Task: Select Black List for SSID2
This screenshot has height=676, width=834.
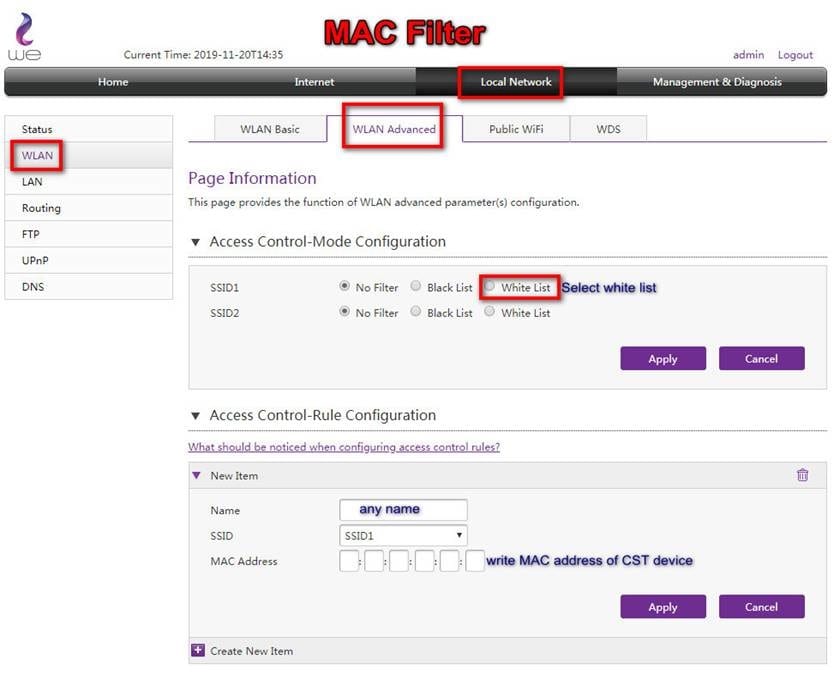Action: 415,311
